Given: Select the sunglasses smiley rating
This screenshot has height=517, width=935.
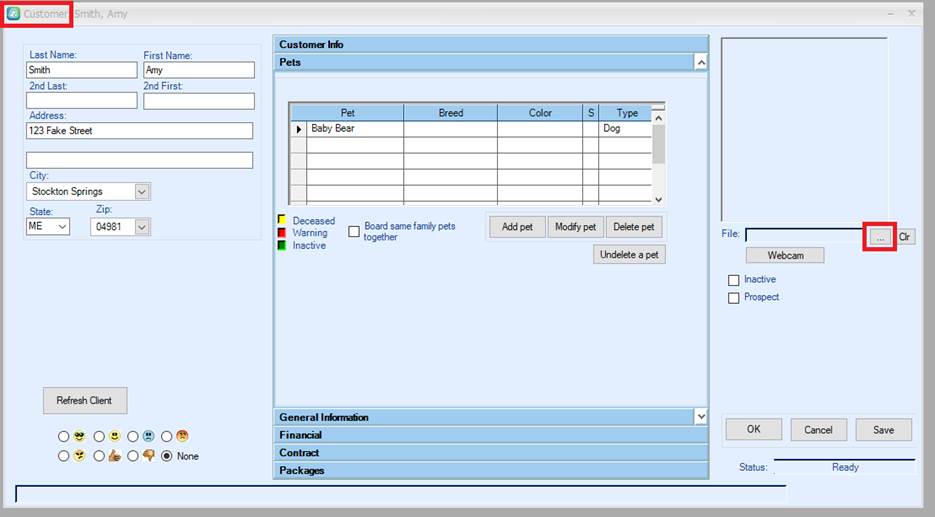Looking at the screenshot, I should tap(64, 436).
